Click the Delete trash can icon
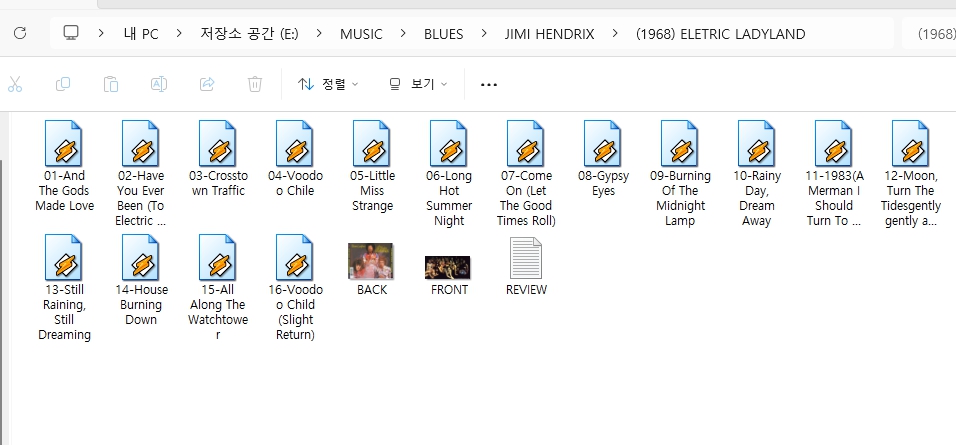Screen dimensions: 956x445 point(255,84)
